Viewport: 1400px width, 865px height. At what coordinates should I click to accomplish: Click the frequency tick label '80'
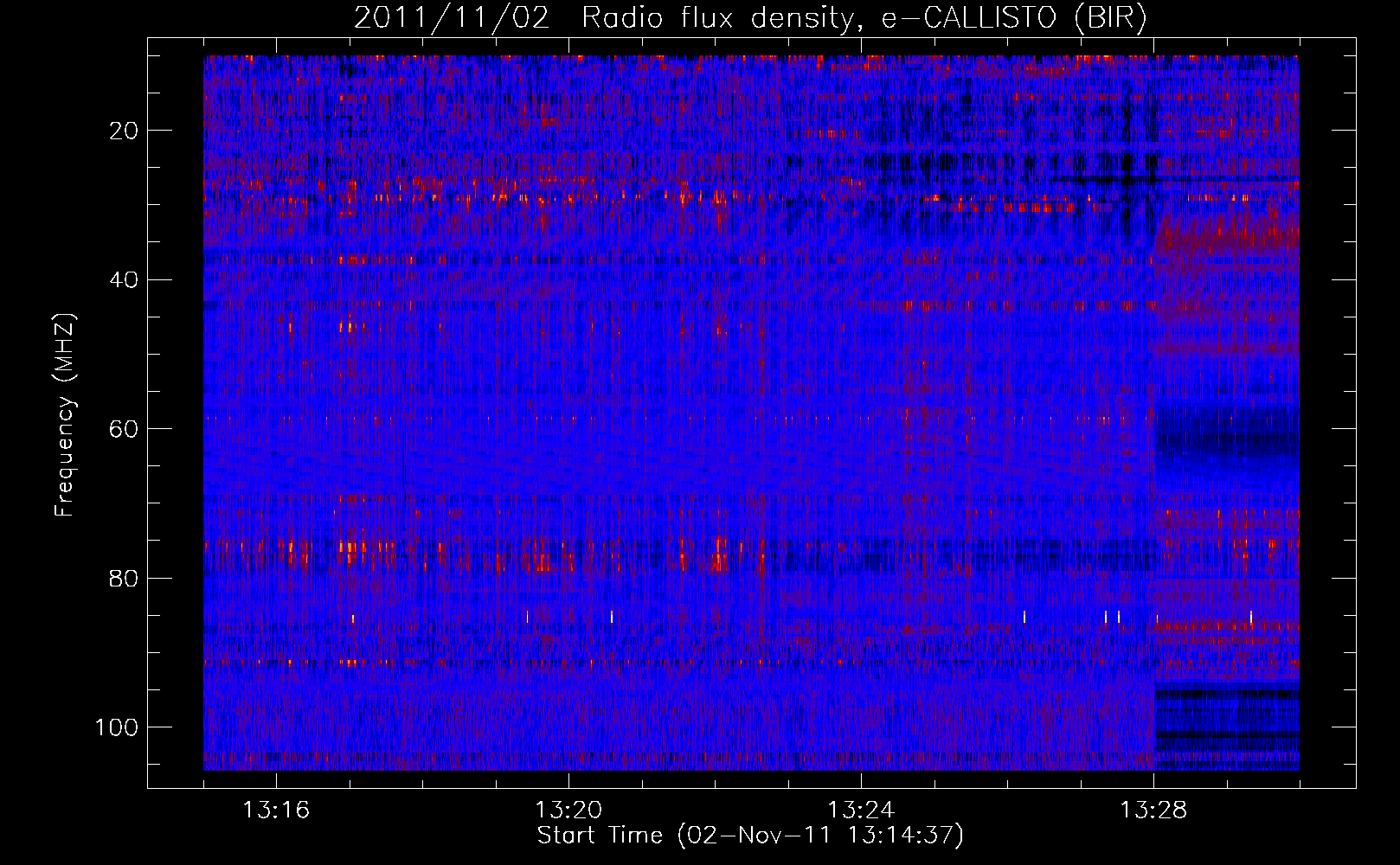click(x=125, y=578)
